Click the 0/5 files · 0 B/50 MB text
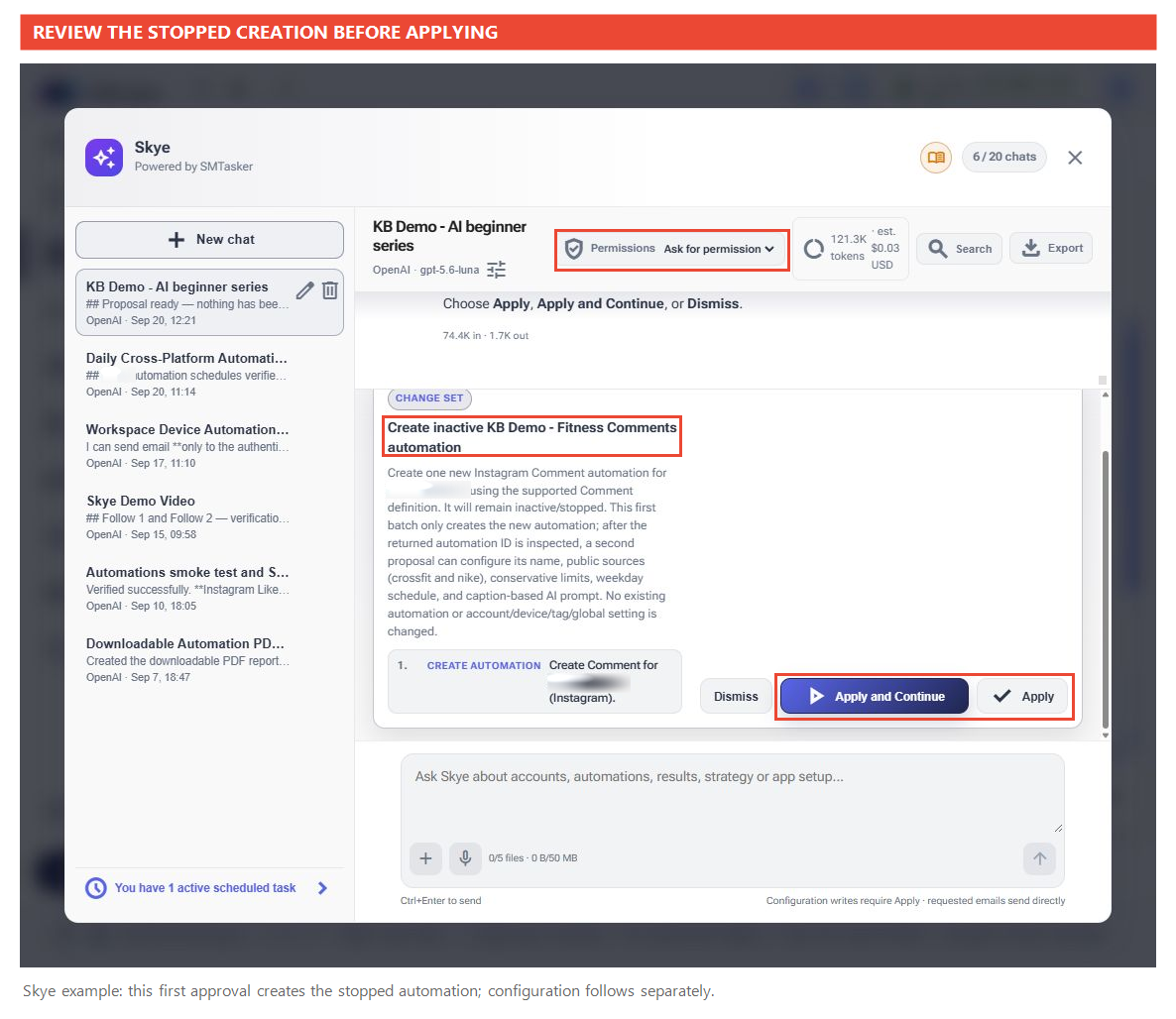Image resolution: width=1176 pixels, height=1019 pixels. pyautogui.click(x=532, y=858)
